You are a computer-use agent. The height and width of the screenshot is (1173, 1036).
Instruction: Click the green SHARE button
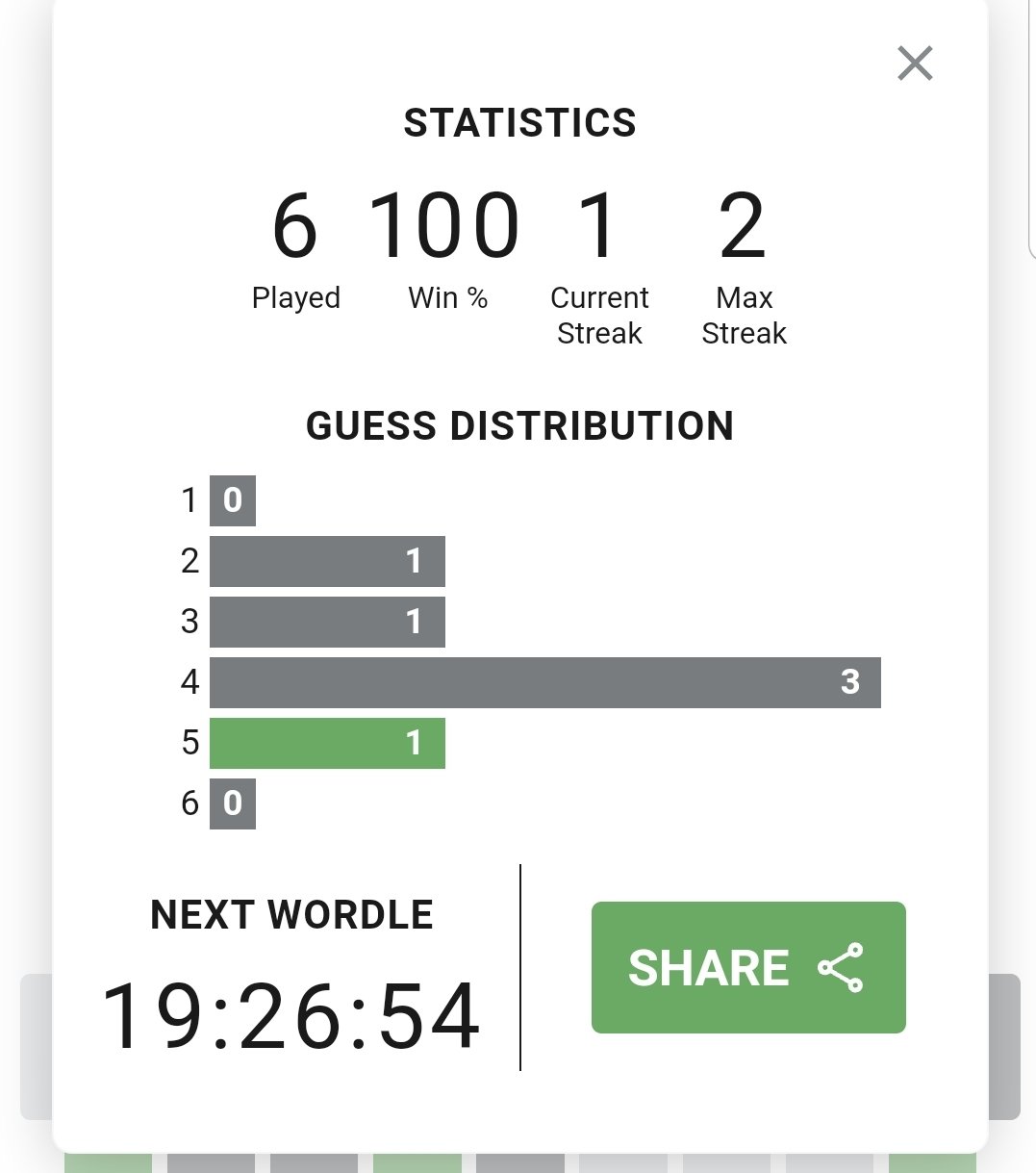[748, 967]
